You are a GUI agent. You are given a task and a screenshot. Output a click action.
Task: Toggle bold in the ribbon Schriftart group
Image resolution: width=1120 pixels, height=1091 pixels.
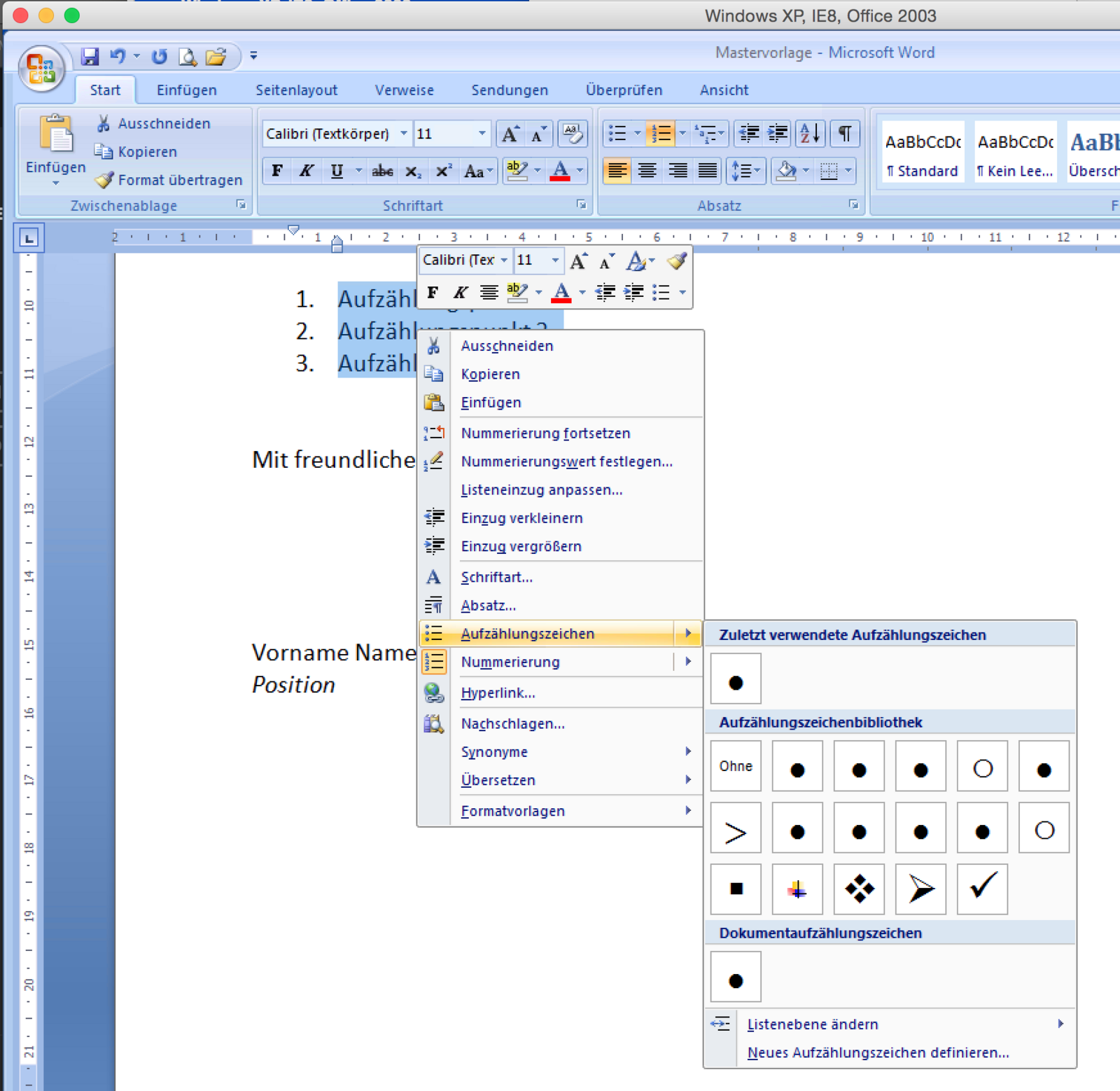click(x=277, y=171)
